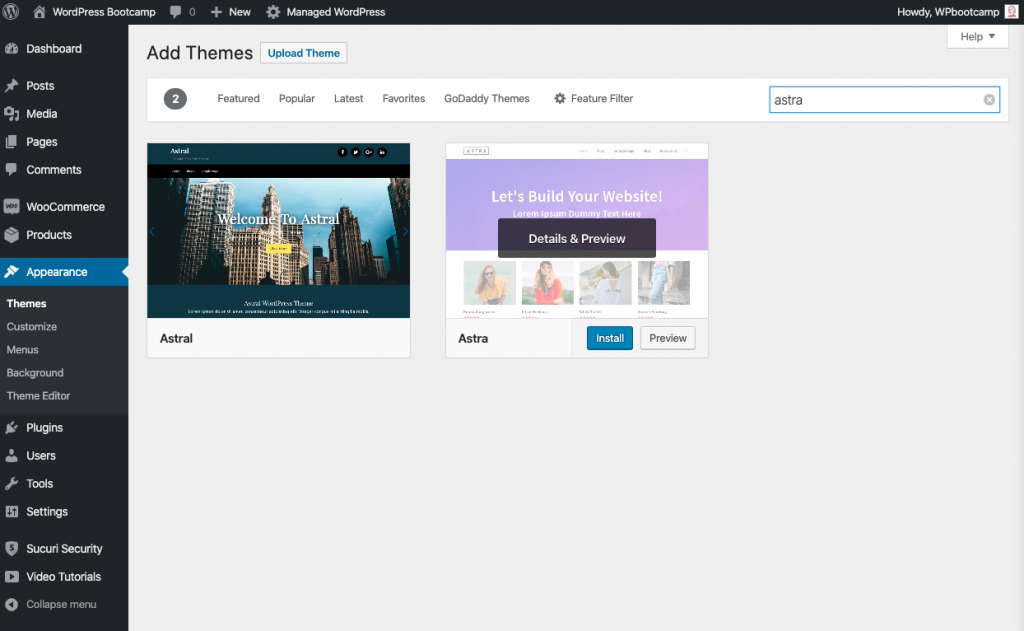1024x631 pixels.
Task: Open the Products menu label
Action: tap(49, 235)
